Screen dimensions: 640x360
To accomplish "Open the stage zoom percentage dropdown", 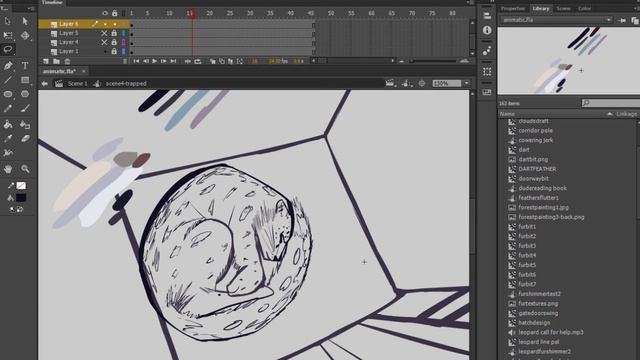I will [x=467, y=83].
